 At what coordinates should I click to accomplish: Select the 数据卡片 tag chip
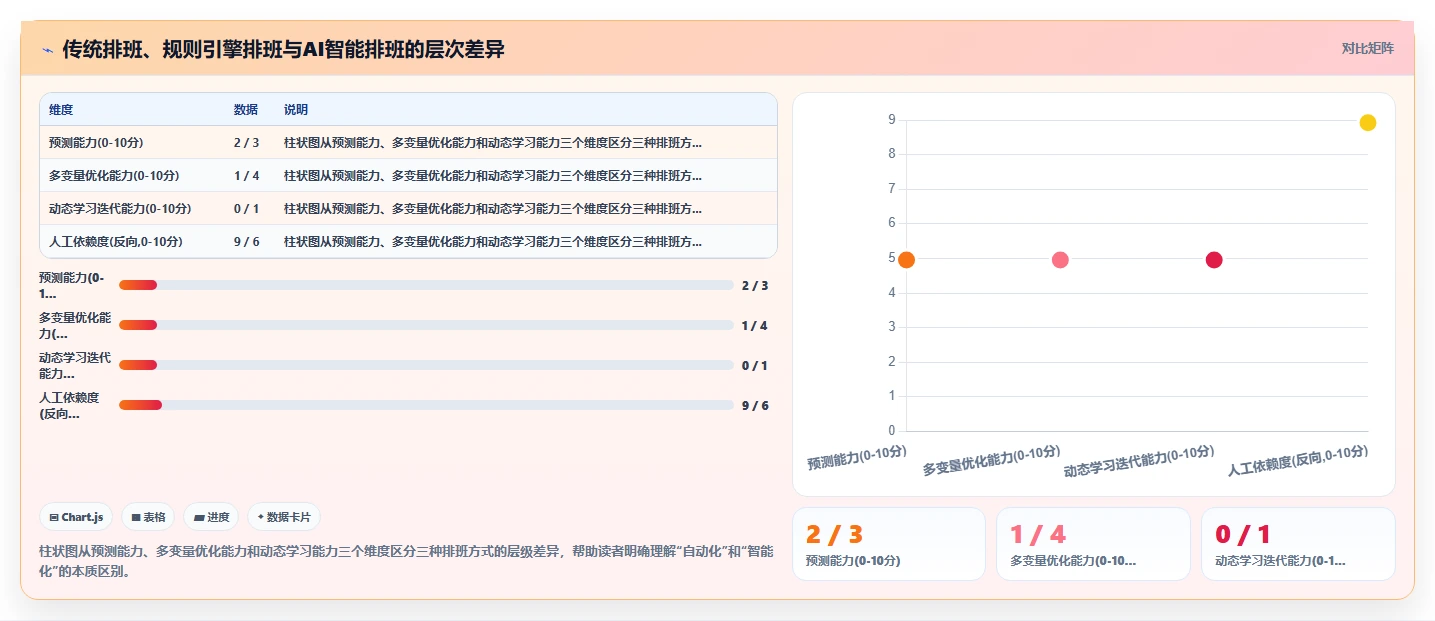284,517
